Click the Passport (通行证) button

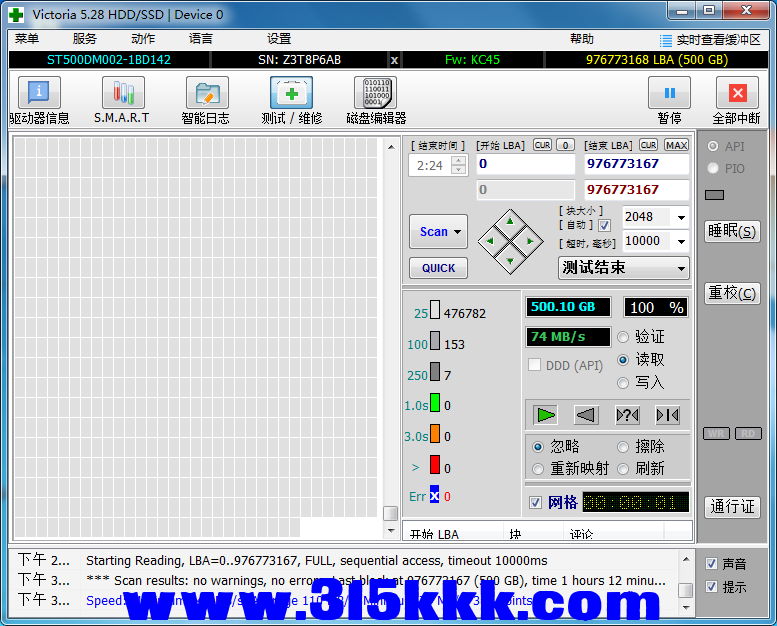coord(732,507)
